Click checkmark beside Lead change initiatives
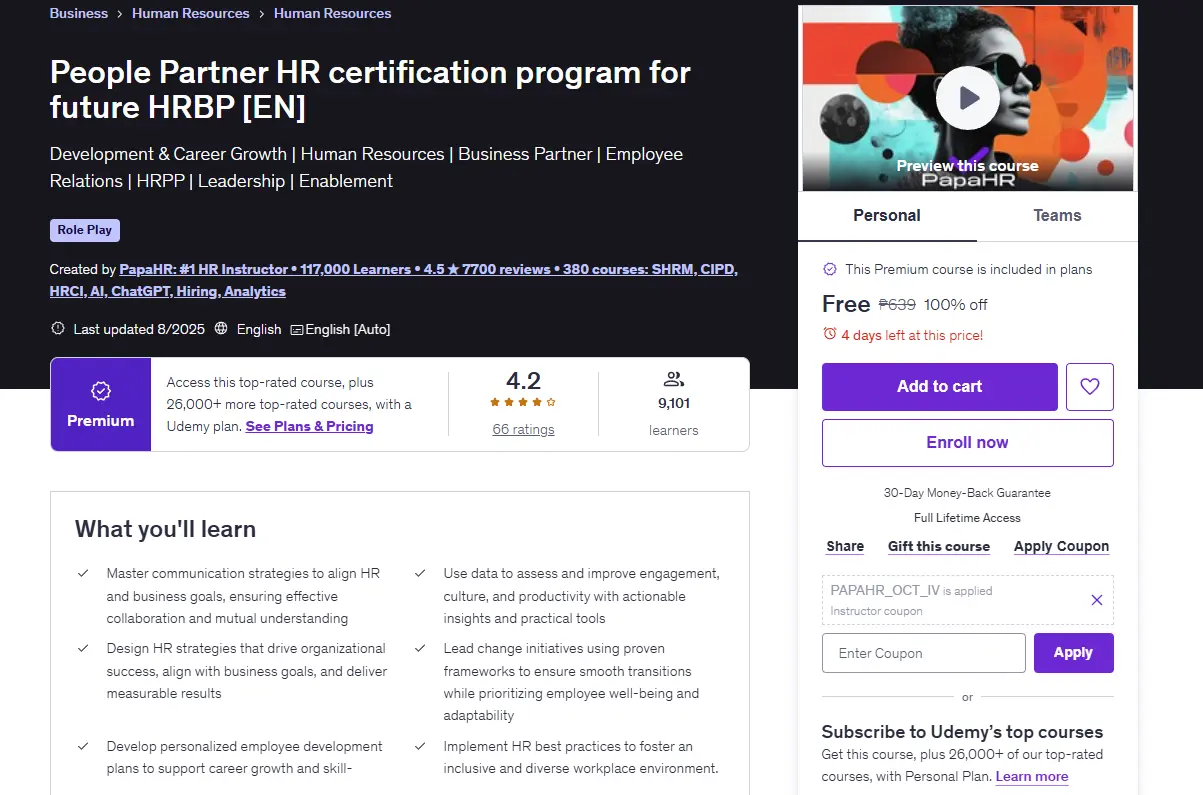The width and height of the screenshot is (1203, 795). 421,649
